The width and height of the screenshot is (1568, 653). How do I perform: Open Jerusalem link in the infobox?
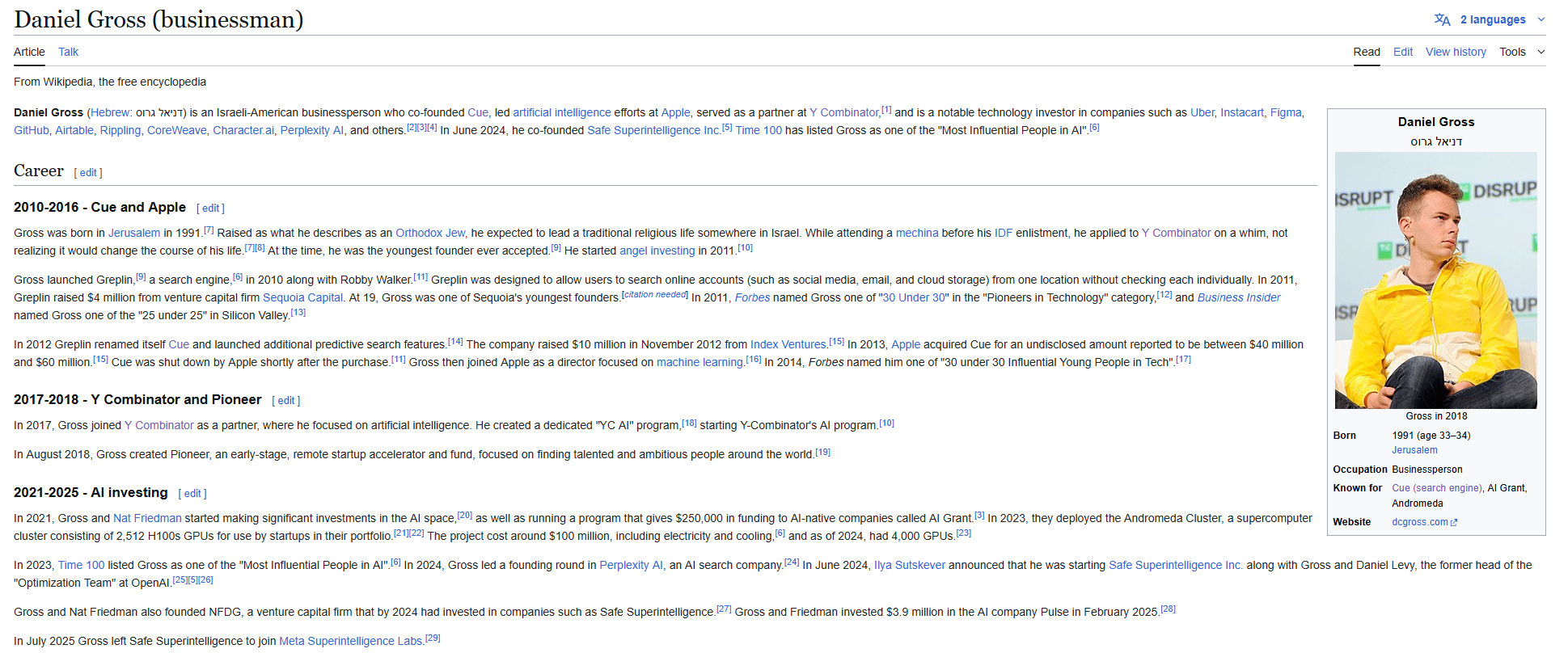point(1414,450)
